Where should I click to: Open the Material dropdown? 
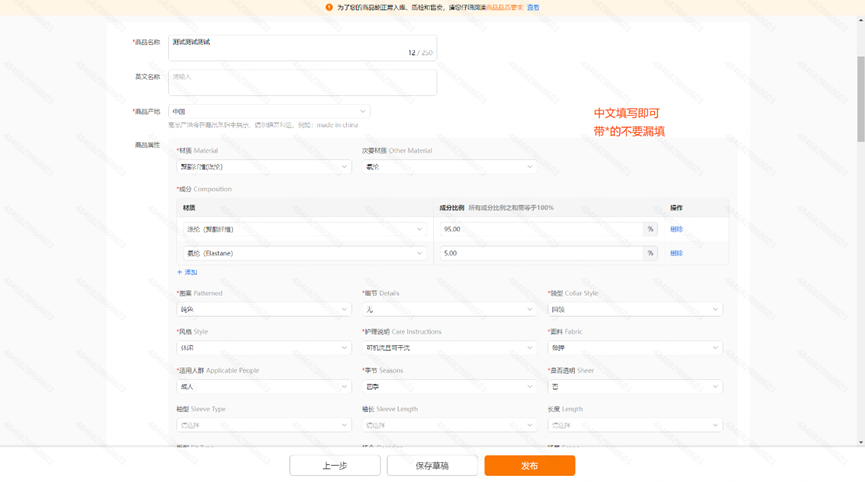tap(263, 167)
